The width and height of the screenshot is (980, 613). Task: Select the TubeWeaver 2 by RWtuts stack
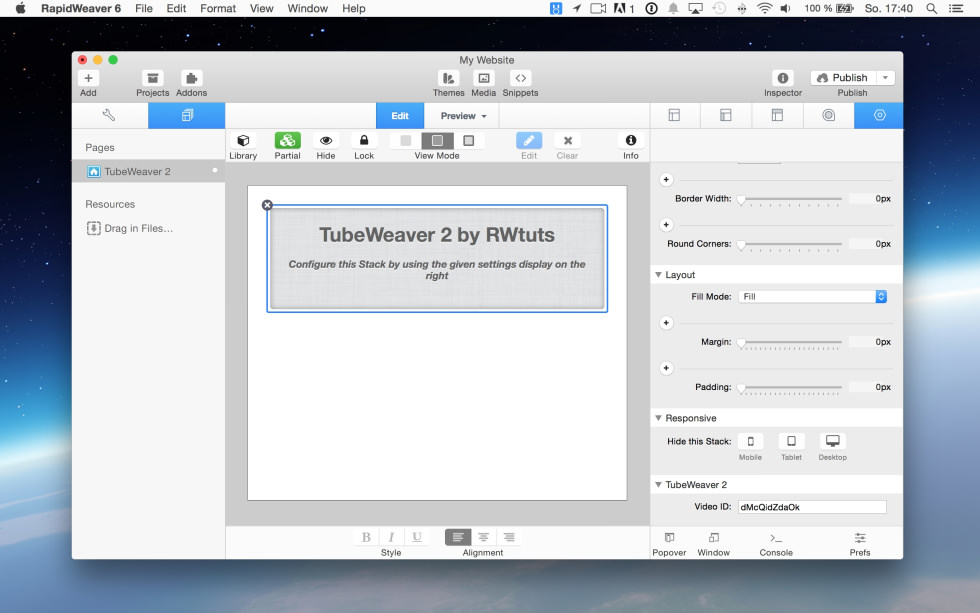437,258
